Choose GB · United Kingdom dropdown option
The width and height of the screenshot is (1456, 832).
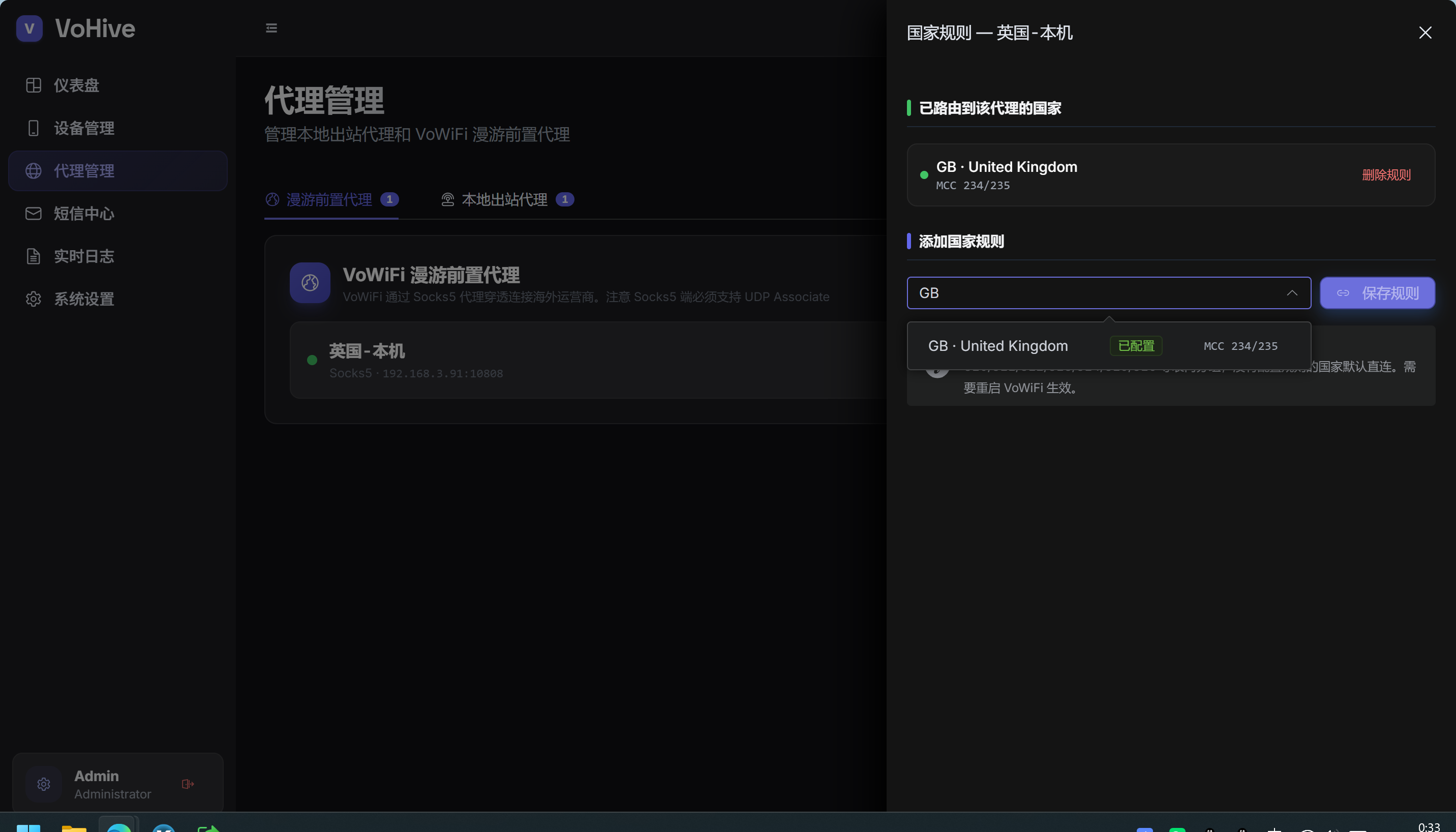1109,346
